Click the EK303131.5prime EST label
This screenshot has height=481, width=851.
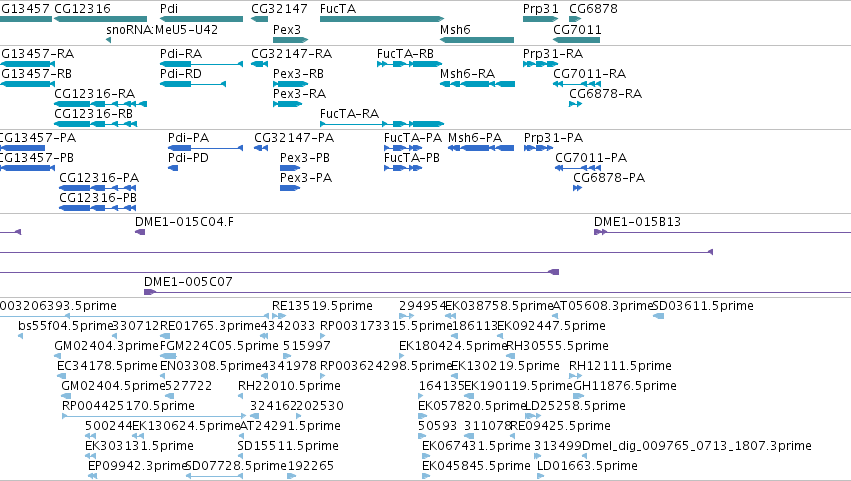point(139,446)
